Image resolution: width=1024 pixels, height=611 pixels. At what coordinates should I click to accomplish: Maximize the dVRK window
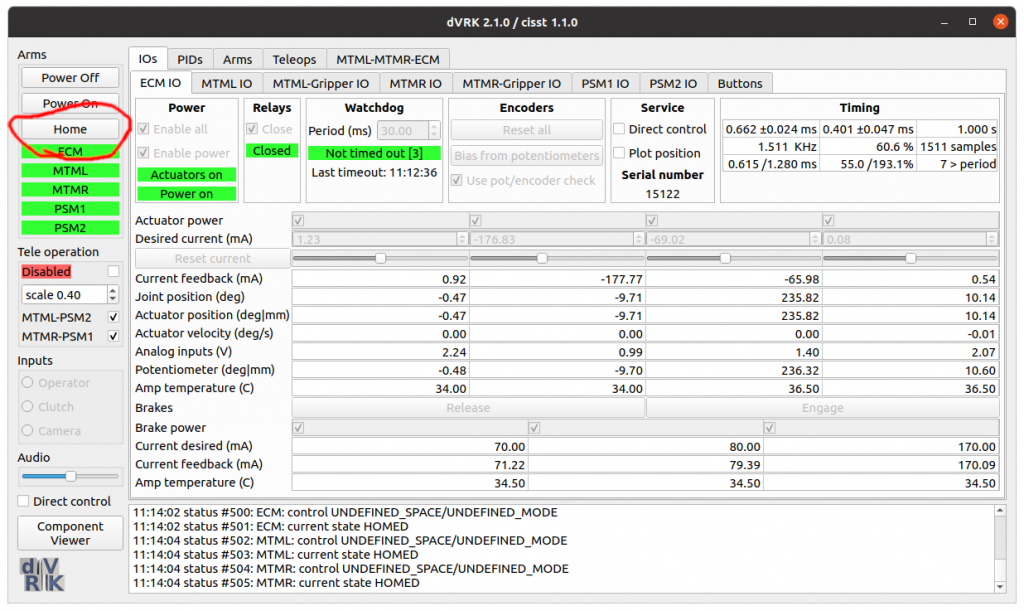(972, 22)
